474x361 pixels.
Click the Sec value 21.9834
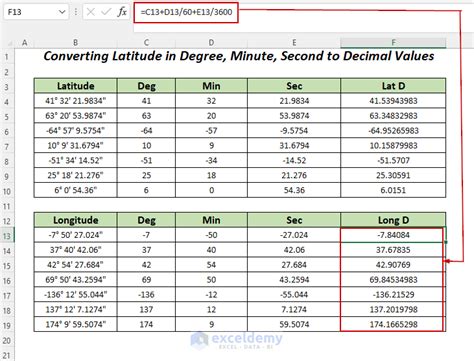tap(294, 101)
